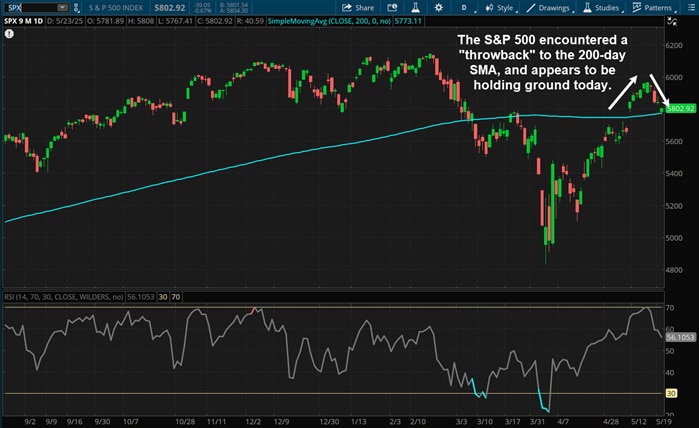Viewport: 699px width, 428px height.
Task: Click the RSI oversold 30 label in header
Action: [x=163, y=297]
